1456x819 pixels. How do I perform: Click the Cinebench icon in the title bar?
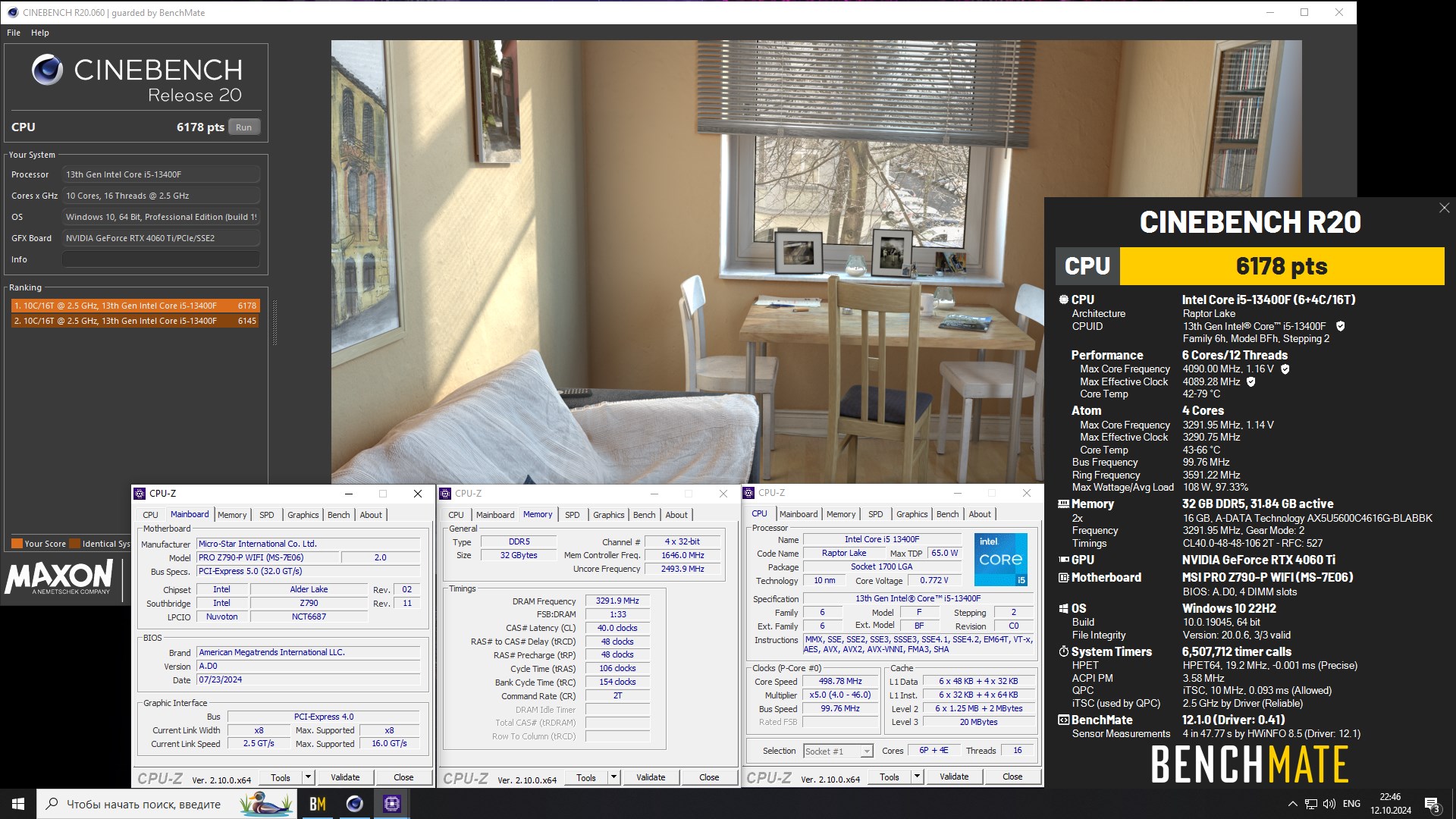(x=12, y=12)
